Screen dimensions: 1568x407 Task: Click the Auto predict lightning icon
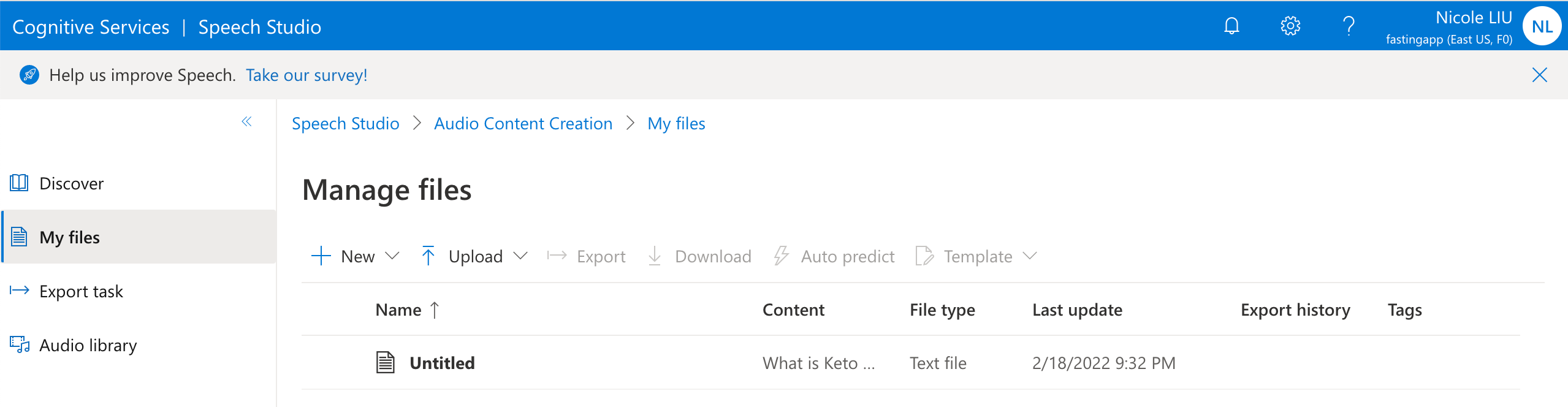pyautogui.click(x=781, y=256)
